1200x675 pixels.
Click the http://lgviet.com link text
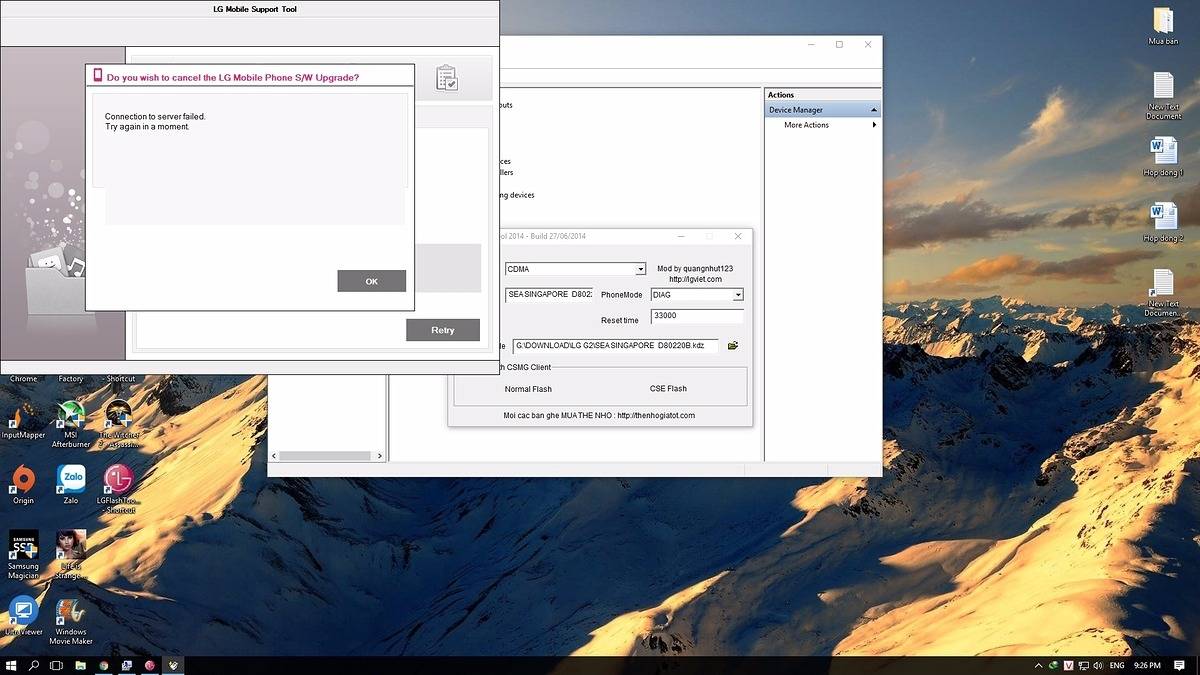tap(695, 279)
